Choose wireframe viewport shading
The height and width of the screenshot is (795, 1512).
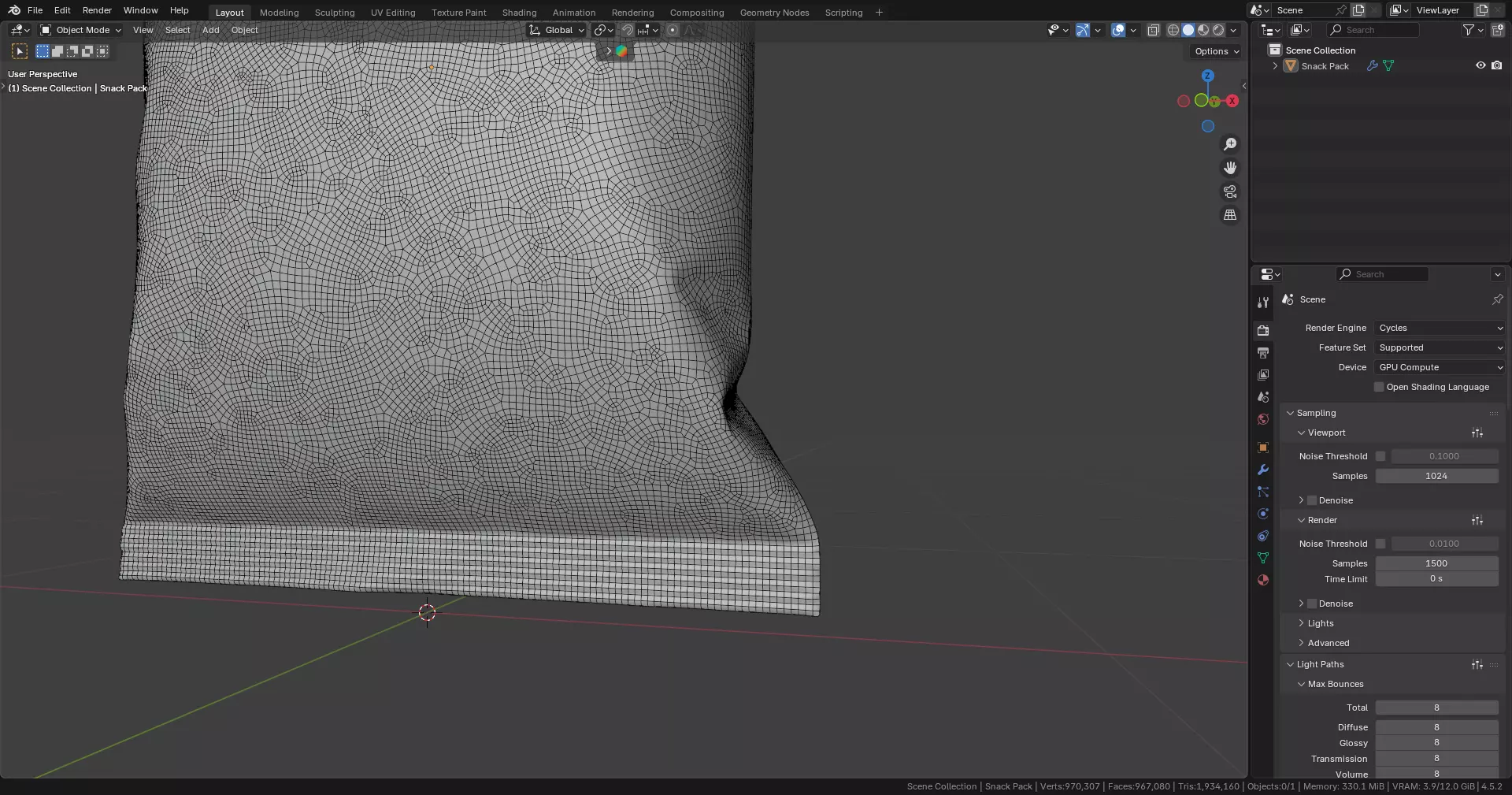click(1173, 30)
